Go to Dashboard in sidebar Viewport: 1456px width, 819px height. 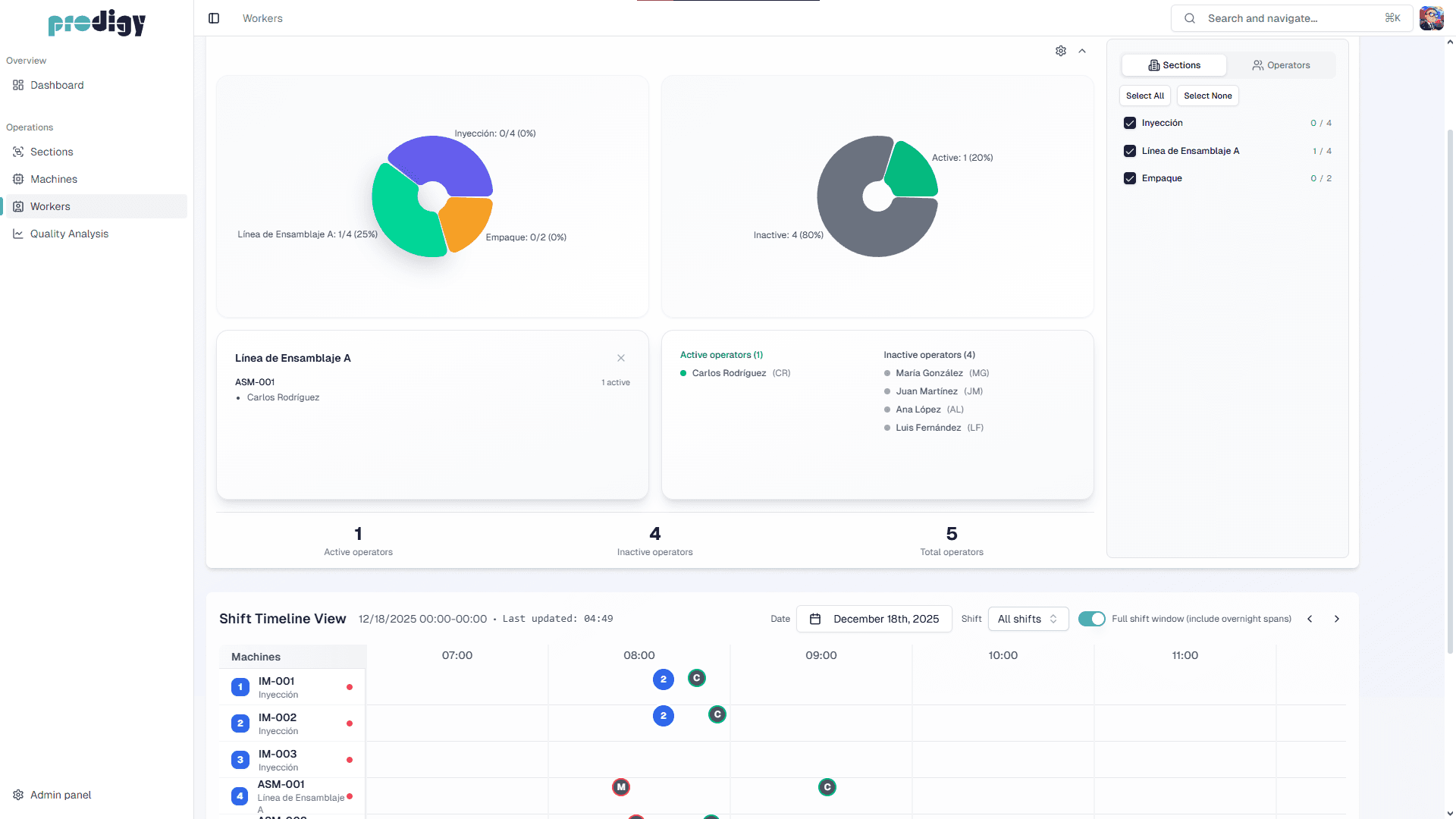[x=57, y=85]
